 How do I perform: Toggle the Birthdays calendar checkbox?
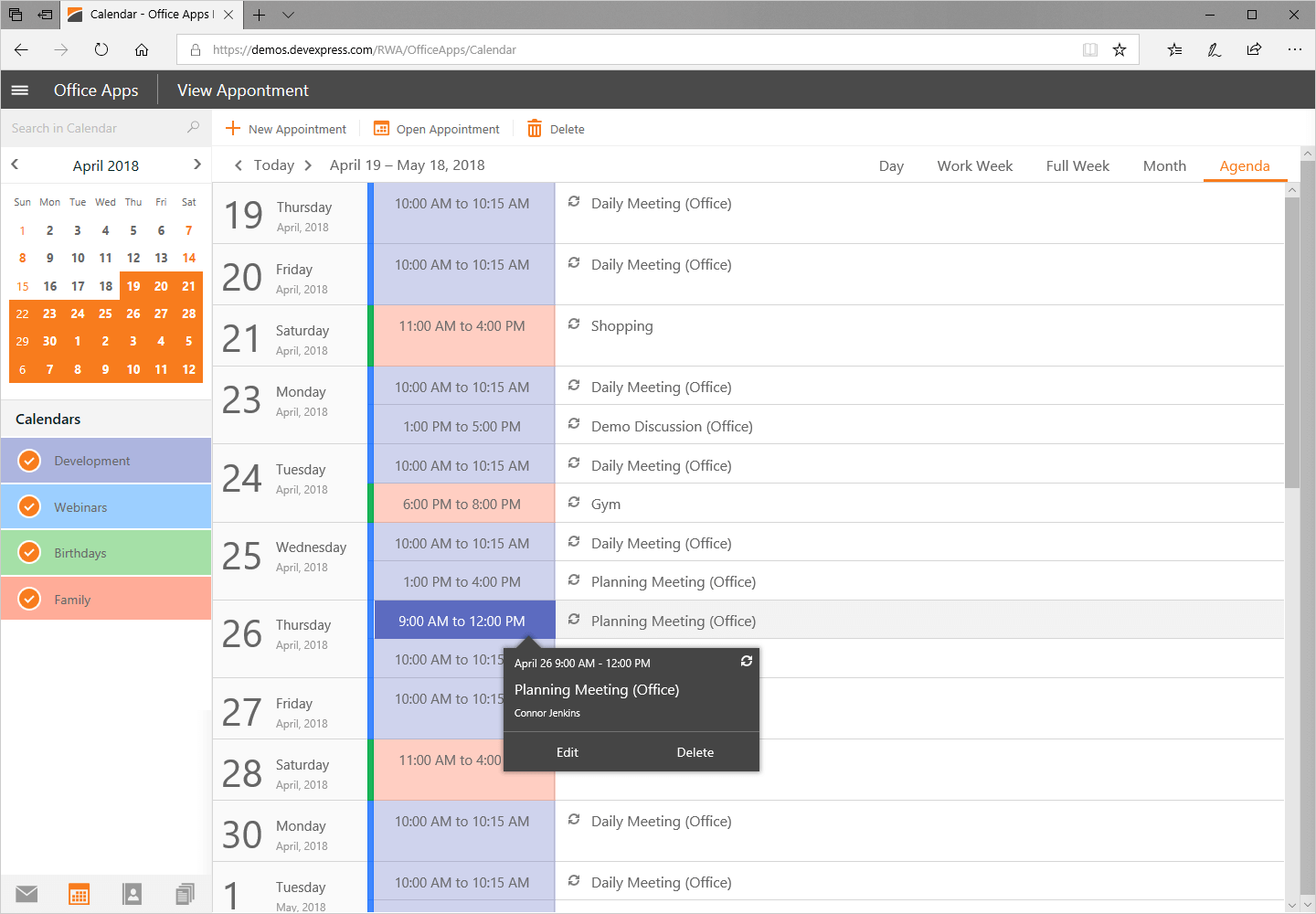[29, 552]
